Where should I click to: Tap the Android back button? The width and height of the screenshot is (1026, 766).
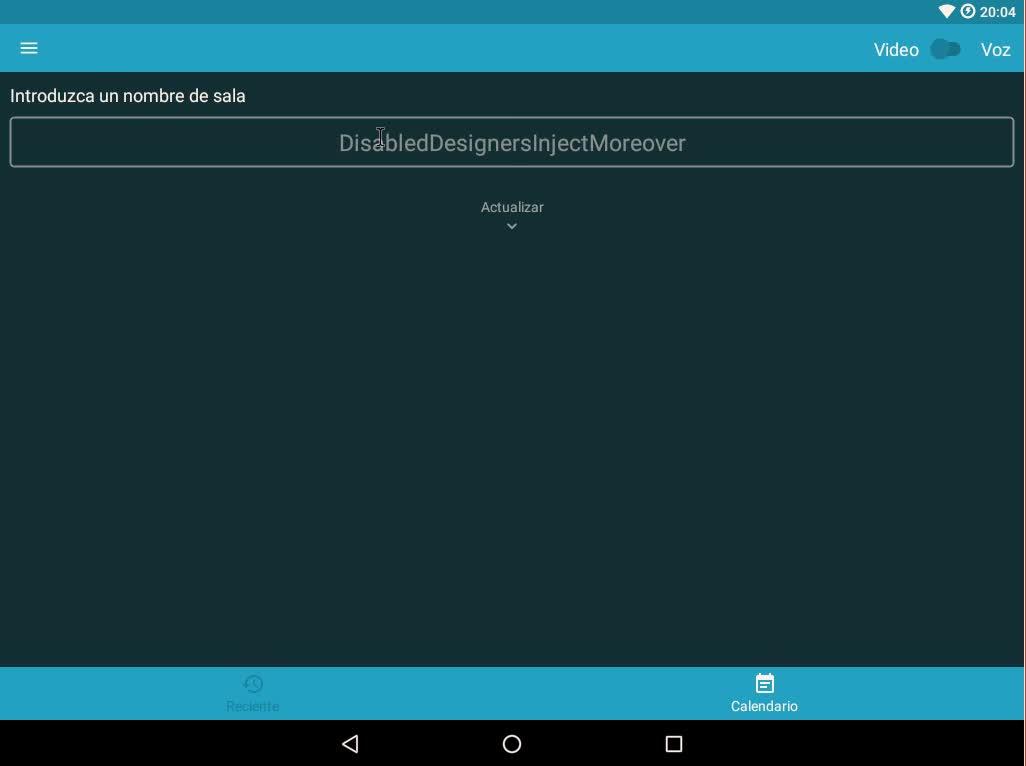point(351,744)
